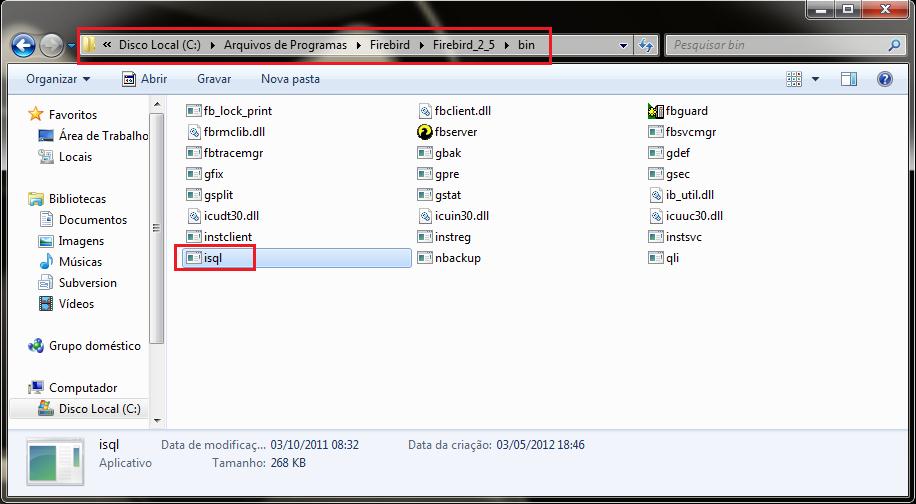Expand the arrow after Arquivos de Programas
Screen dimensions: 916x504
coord(358,45)
